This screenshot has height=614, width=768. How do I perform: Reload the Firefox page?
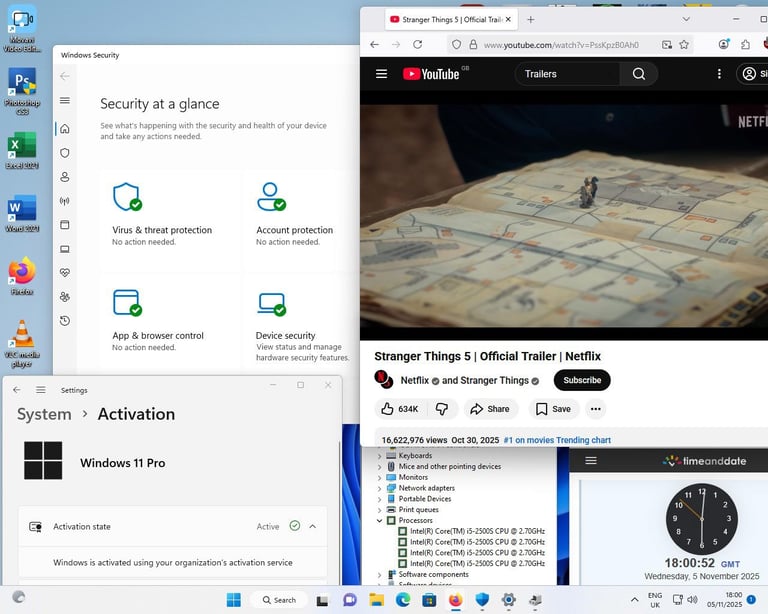pyautogui.click(x=417, y=45)
